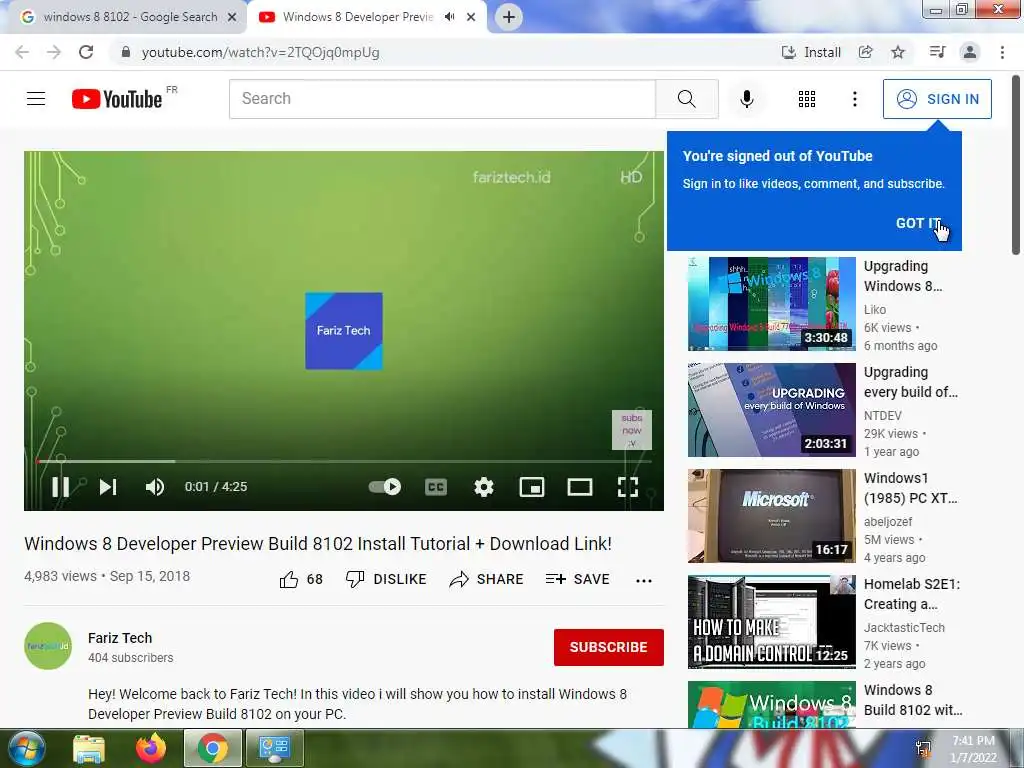Focus the YouTube Search field

click(x=442, y=99)
